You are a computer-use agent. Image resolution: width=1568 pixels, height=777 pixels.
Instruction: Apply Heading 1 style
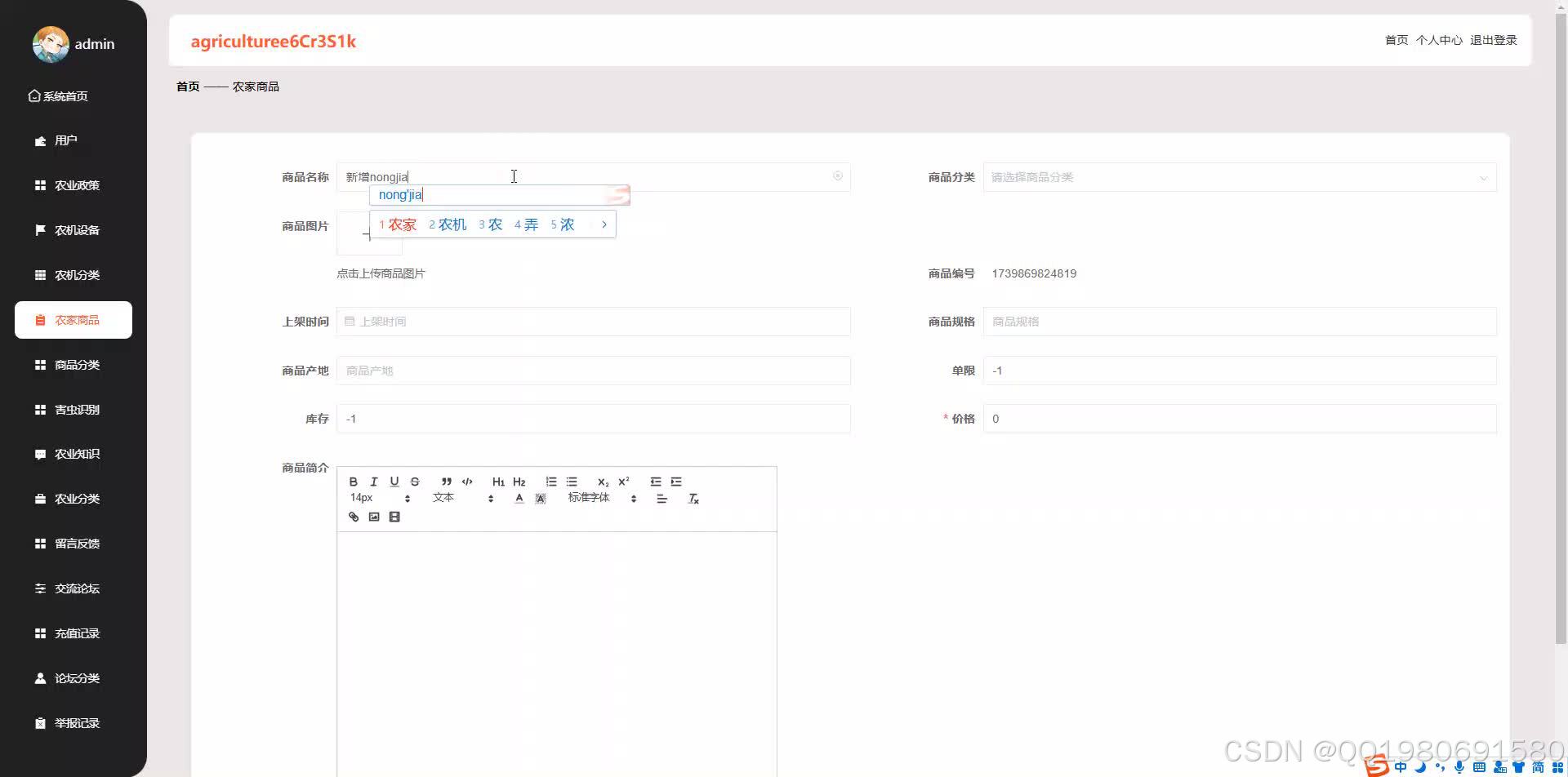tap(498, 482)
